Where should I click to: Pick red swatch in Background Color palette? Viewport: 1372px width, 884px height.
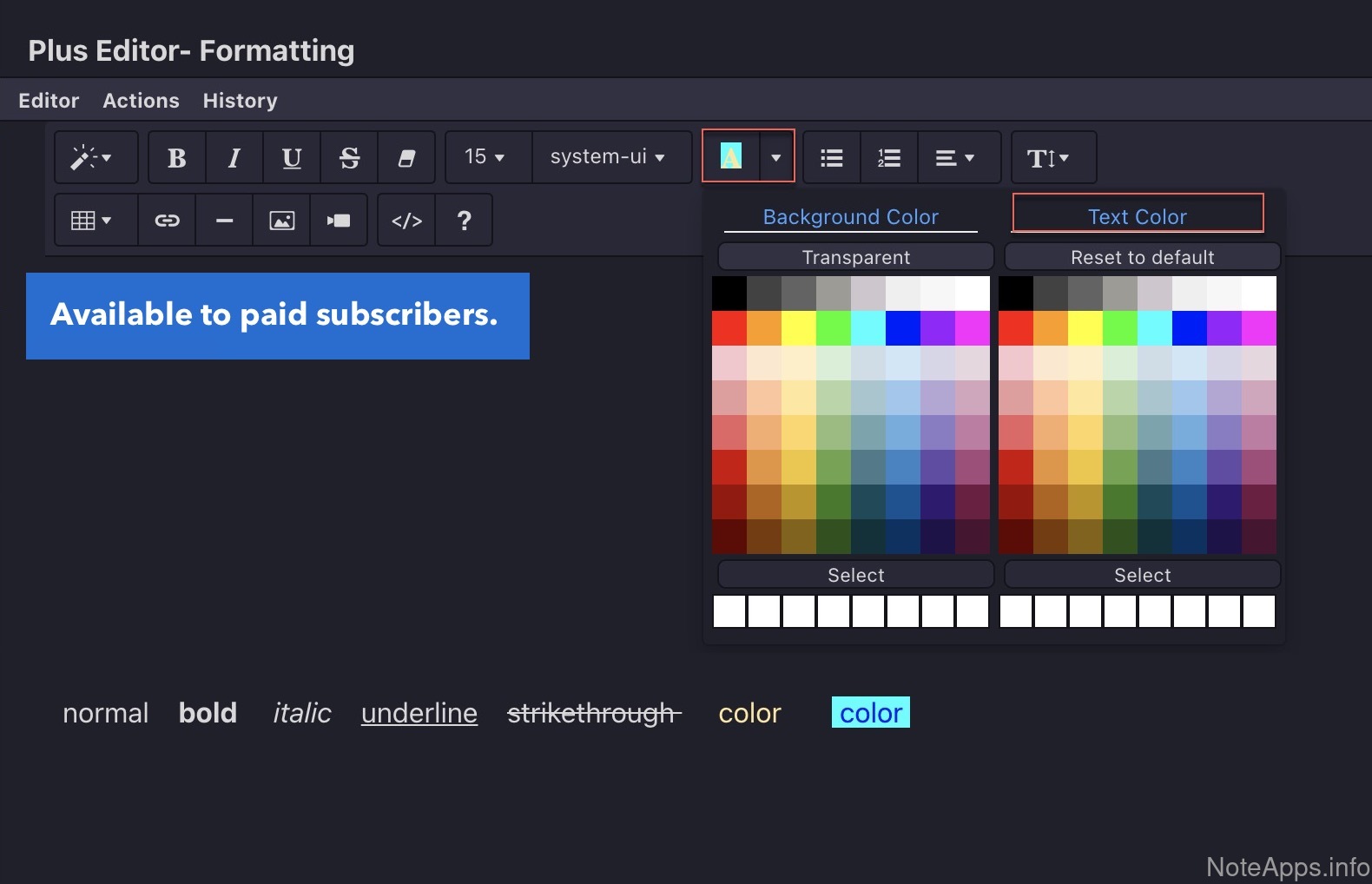(729, 328)
